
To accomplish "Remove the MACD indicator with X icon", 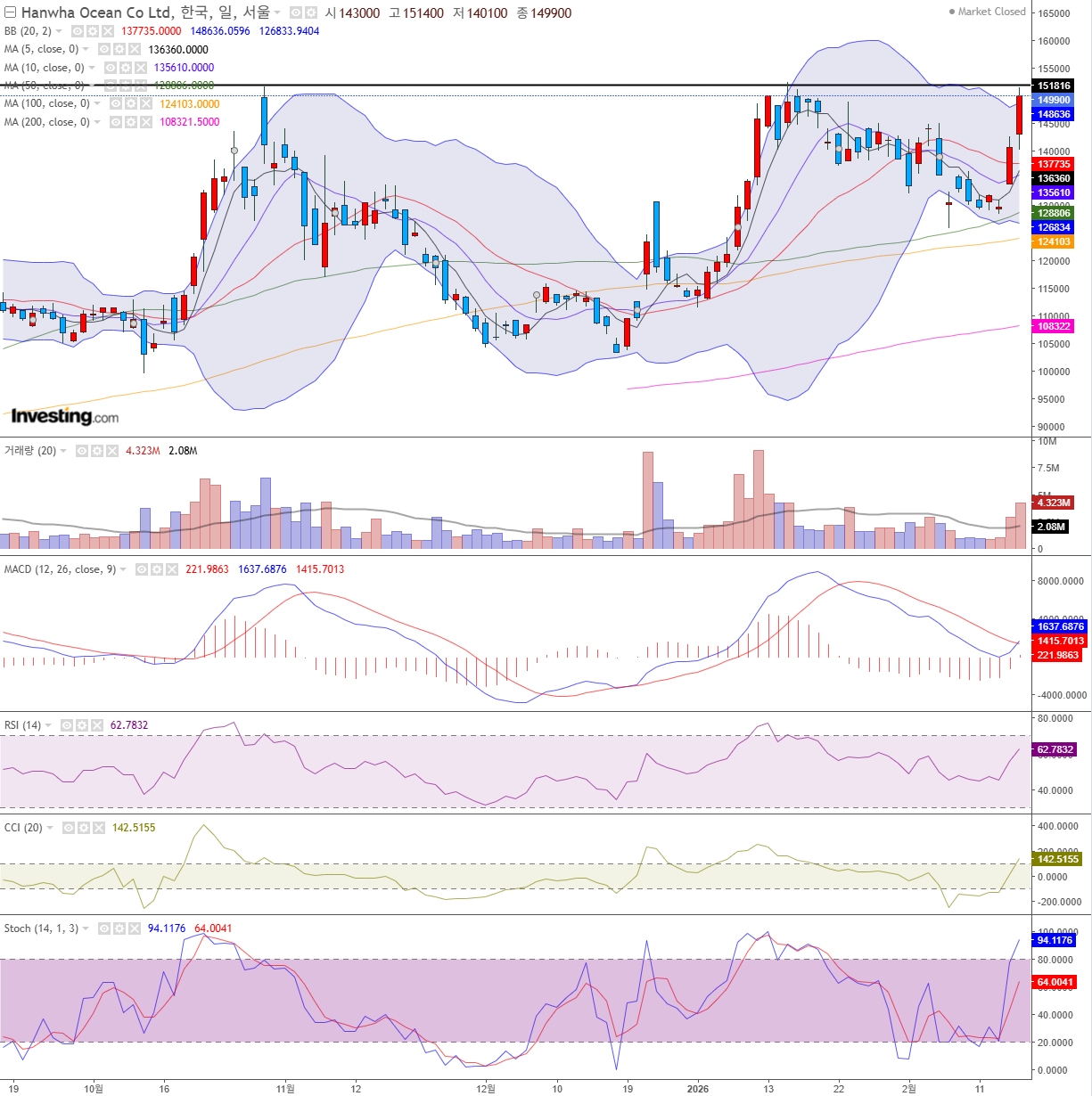I will coord(172,569).
